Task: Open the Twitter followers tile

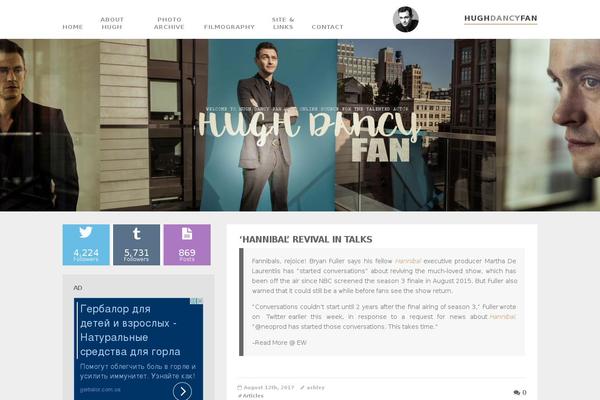Action: click(x=86, y=245)
